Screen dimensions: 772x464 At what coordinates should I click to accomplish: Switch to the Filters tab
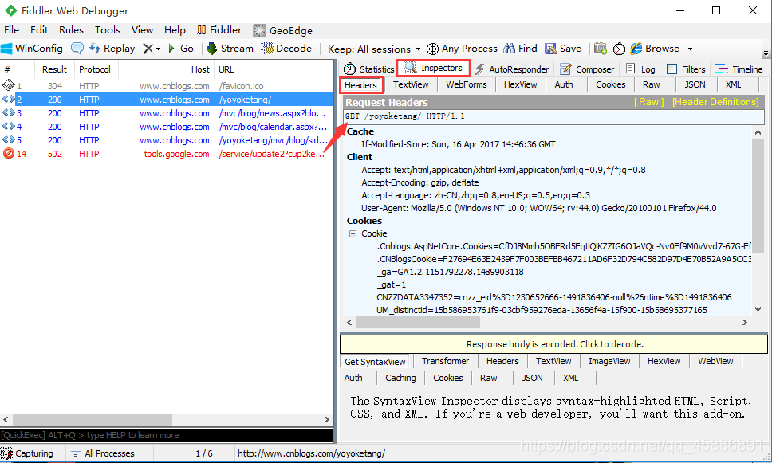click(686, 69)
